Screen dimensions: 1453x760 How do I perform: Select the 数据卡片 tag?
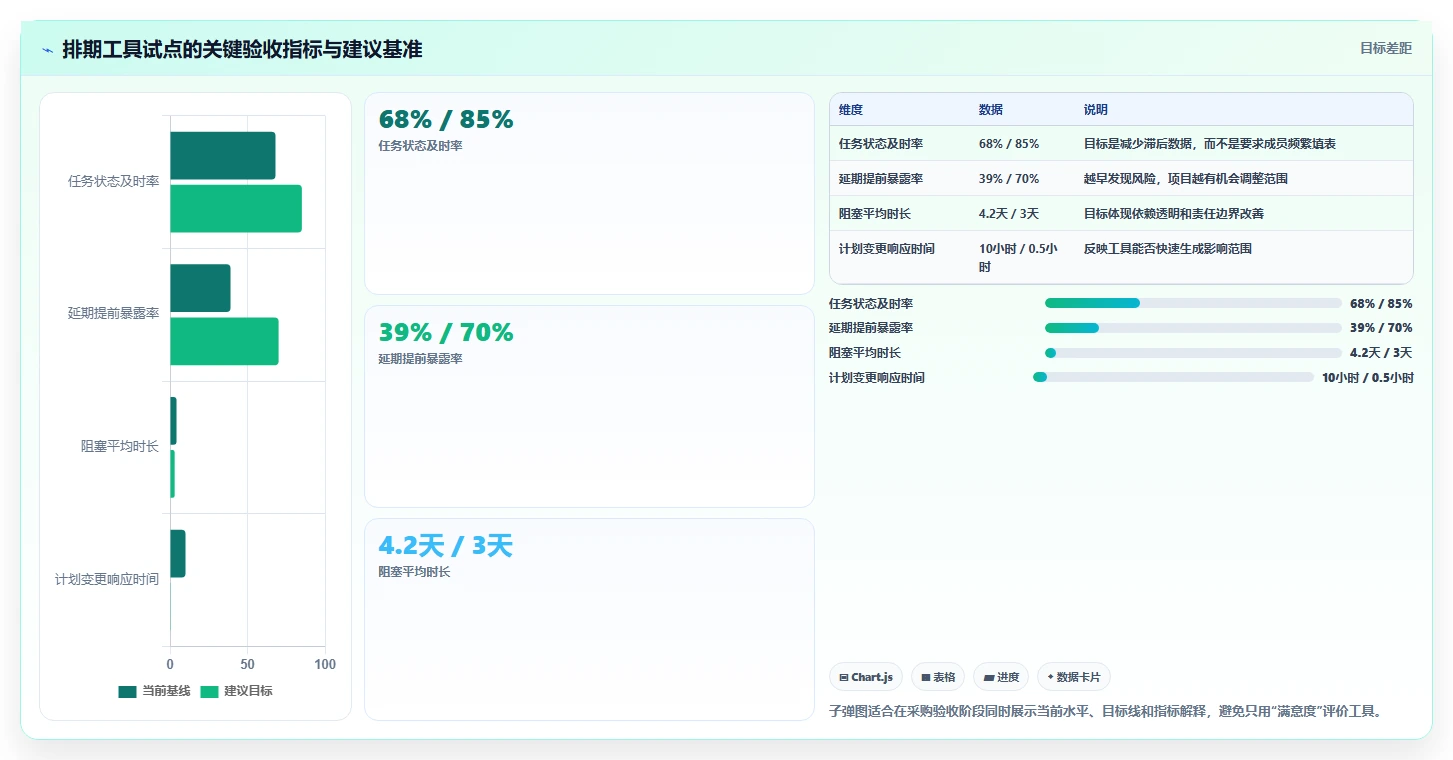[x=1074, y=677]
